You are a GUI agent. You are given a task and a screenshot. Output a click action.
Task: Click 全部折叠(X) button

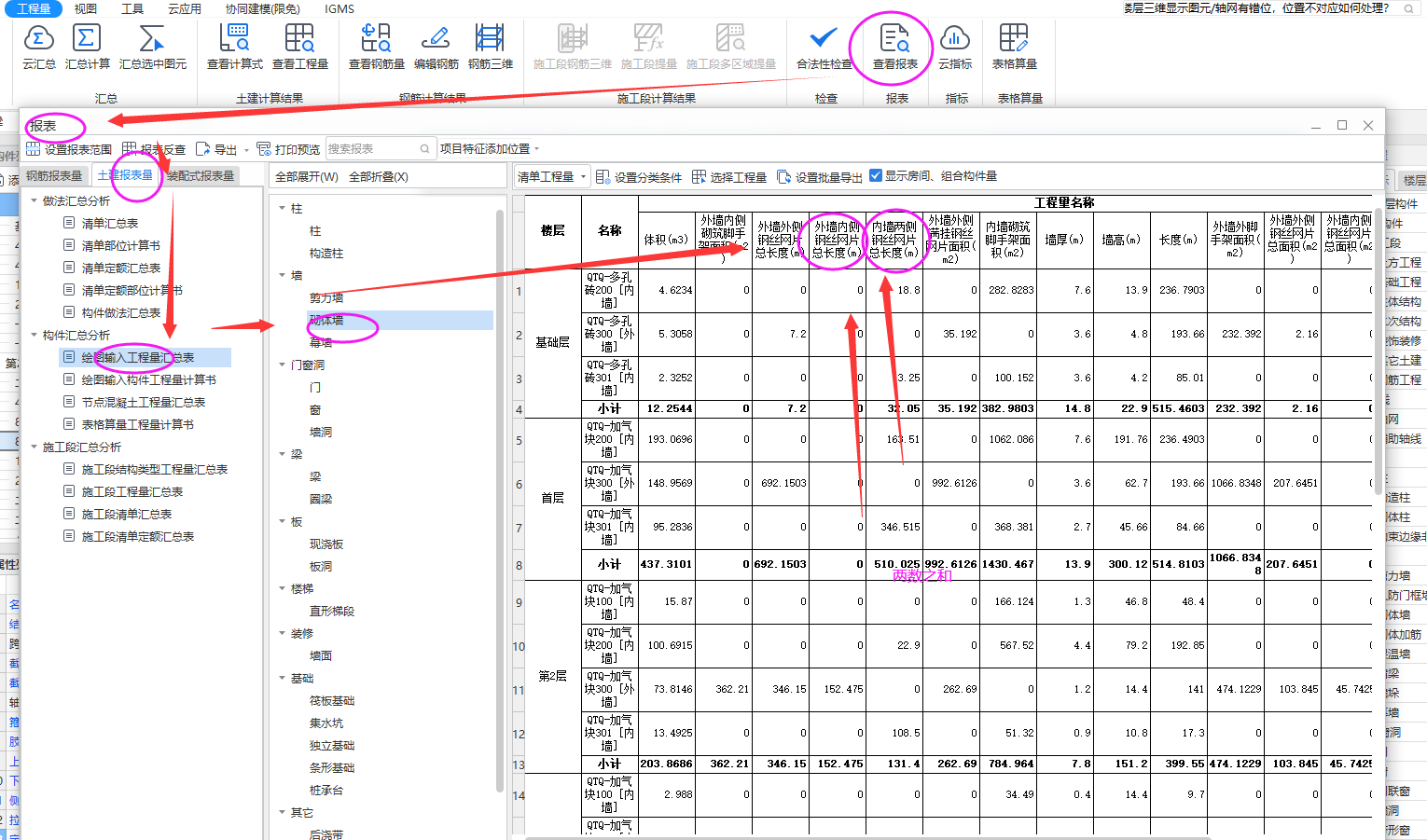pos(379,176)
